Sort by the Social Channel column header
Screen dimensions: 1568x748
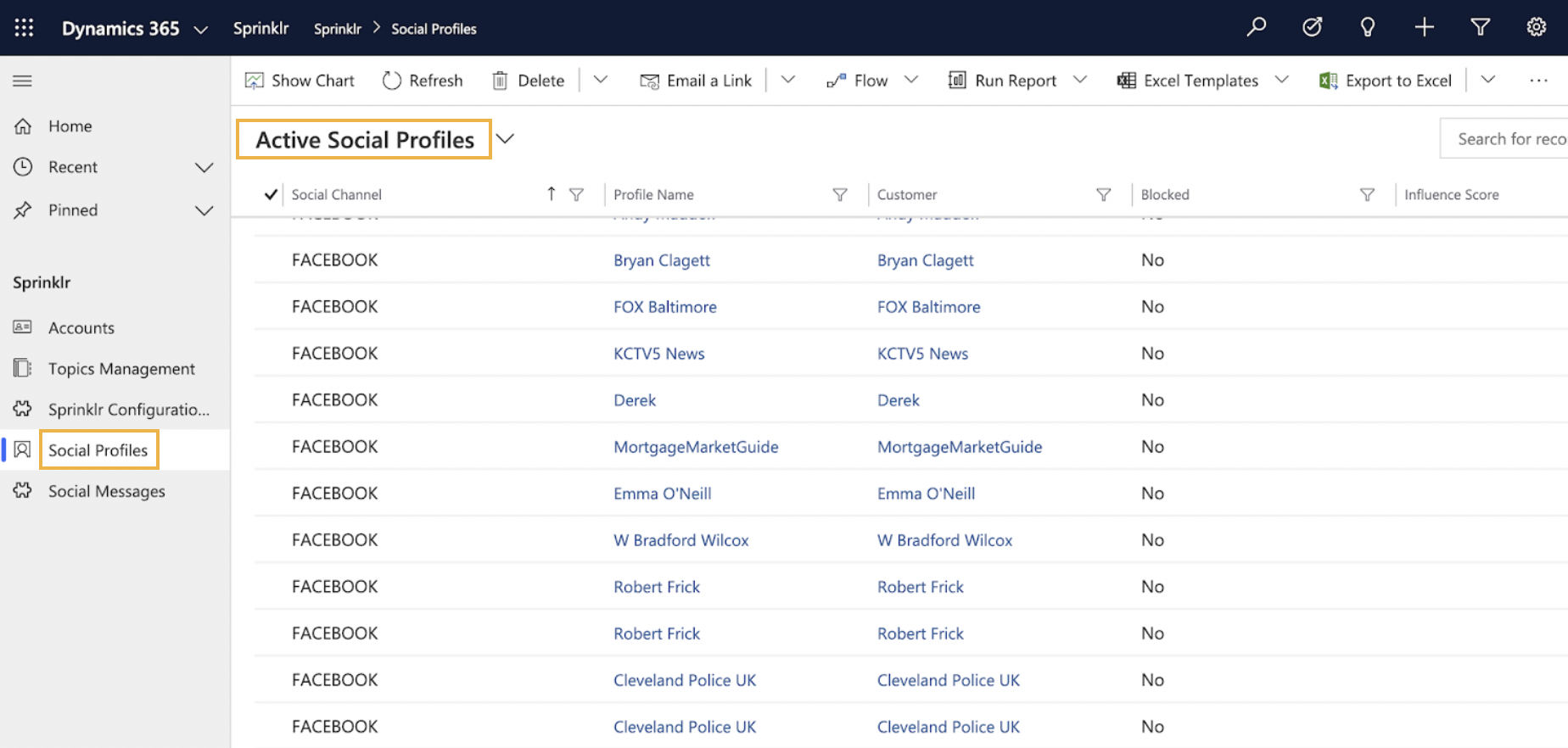tap(337, 194)
